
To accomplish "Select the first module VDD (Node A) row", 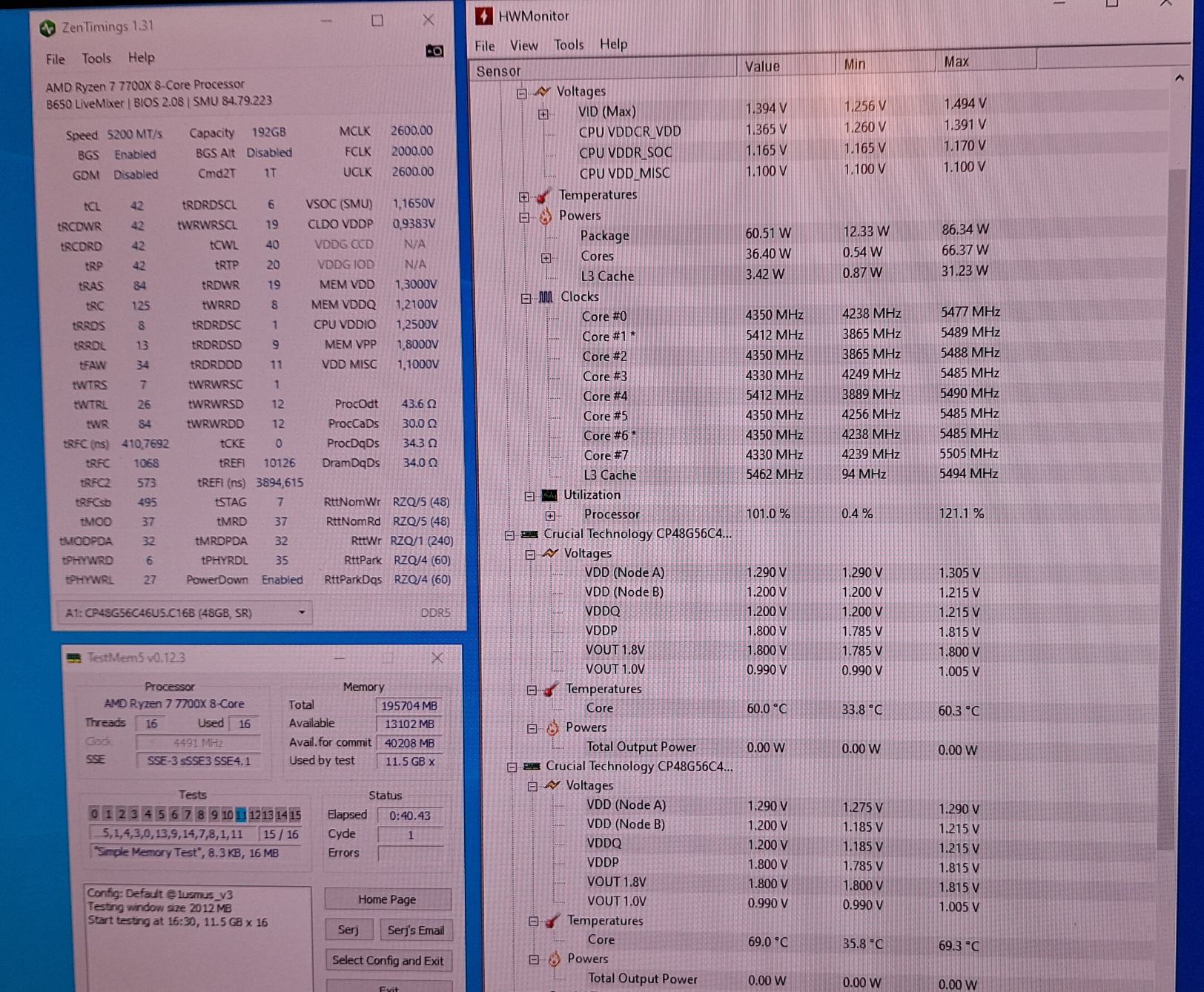I will point(782,572).
